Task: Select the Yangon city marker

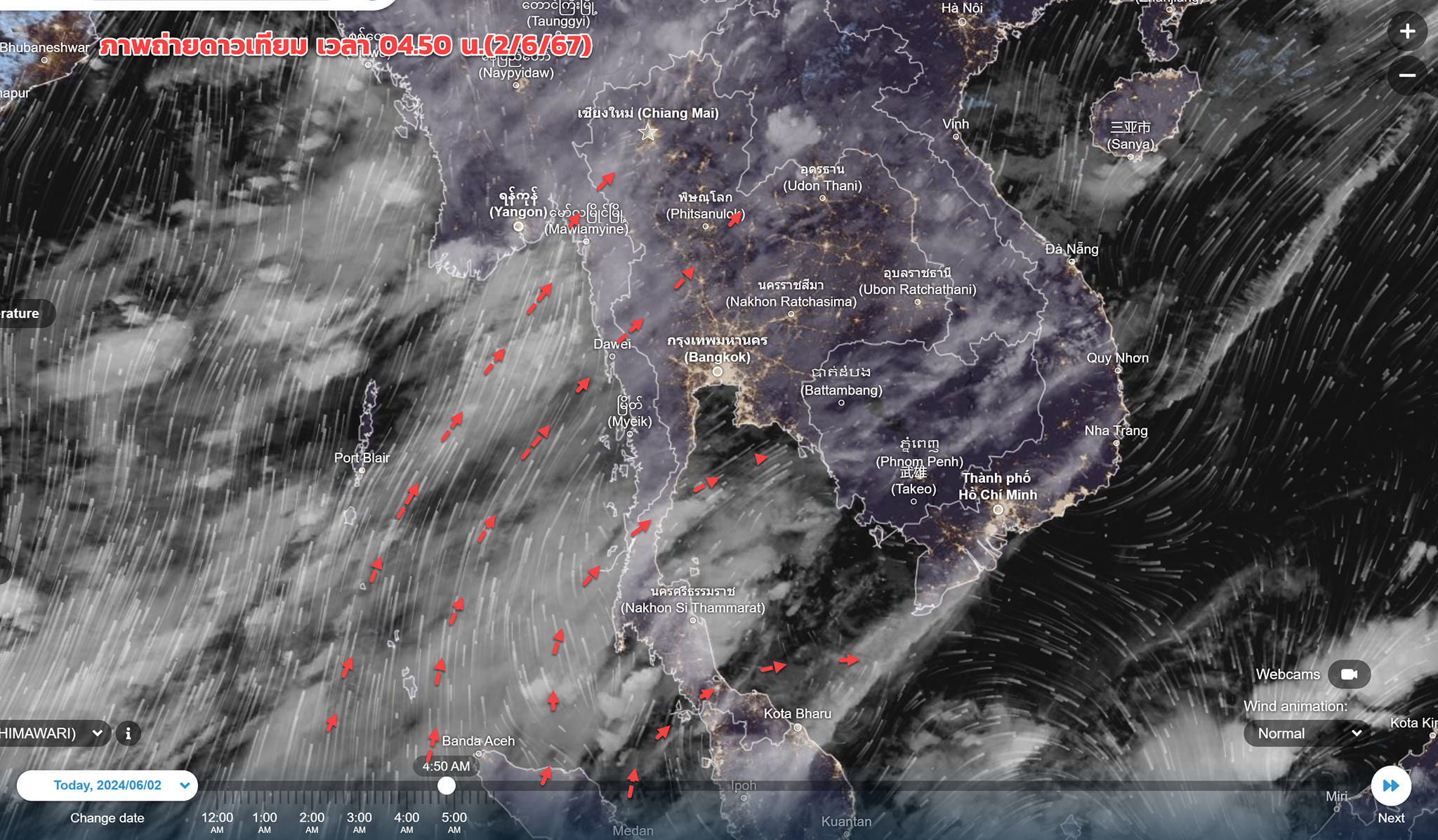Action: pos(518,227)
